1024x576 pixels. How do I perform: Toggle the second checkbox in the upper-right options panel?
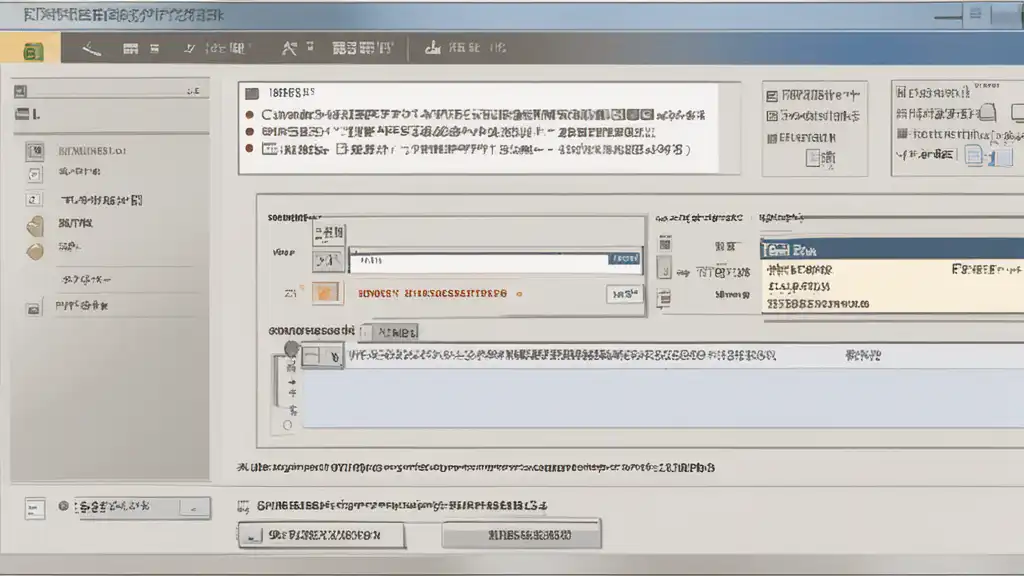(x=772, y=116)
